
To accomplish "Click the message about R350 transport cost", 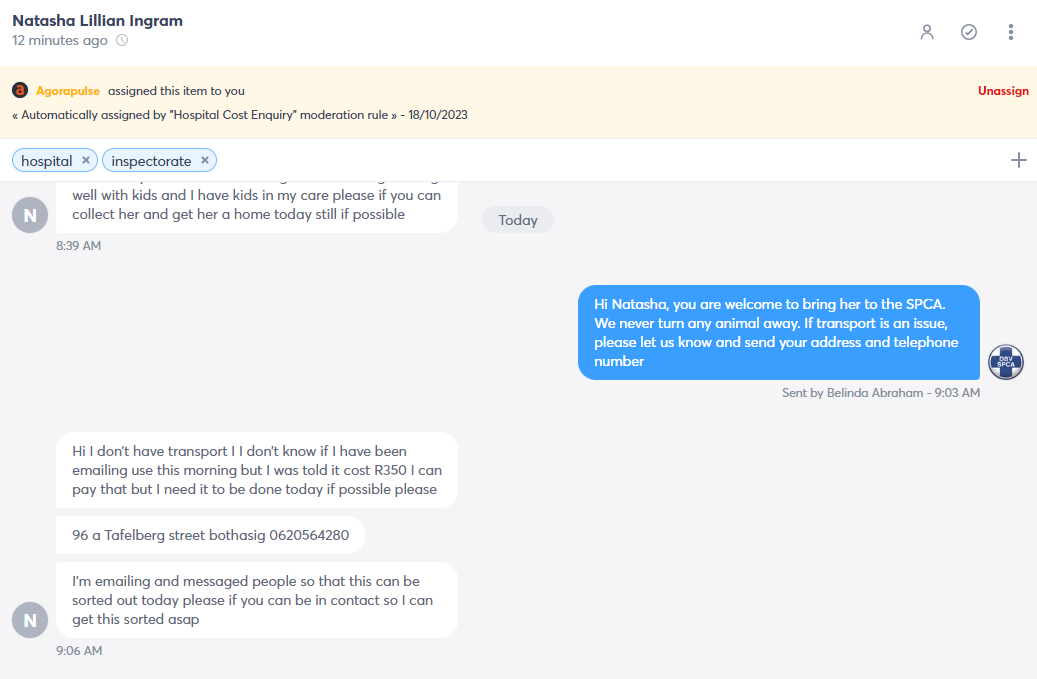I will point(257,470).
